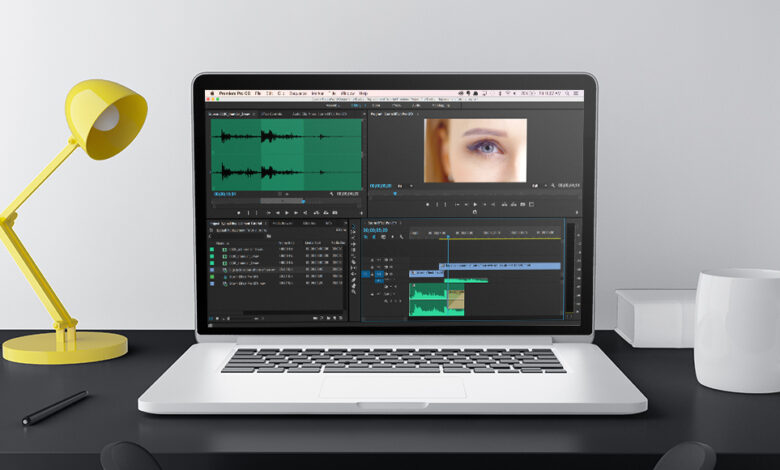Click New Item icon in Project panel
780x470 pixels.
tap(334, 318)
